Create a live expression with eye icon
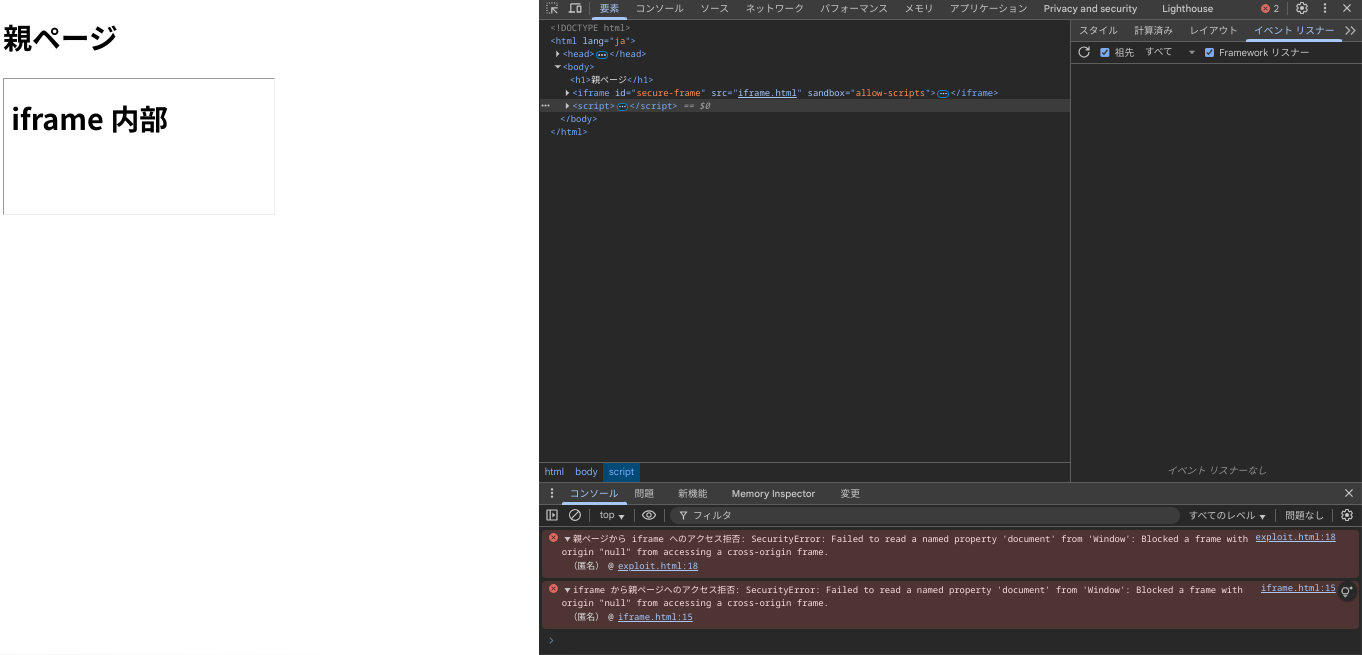Viewport: 1362px width, 655px height. (x=649, y=515)
